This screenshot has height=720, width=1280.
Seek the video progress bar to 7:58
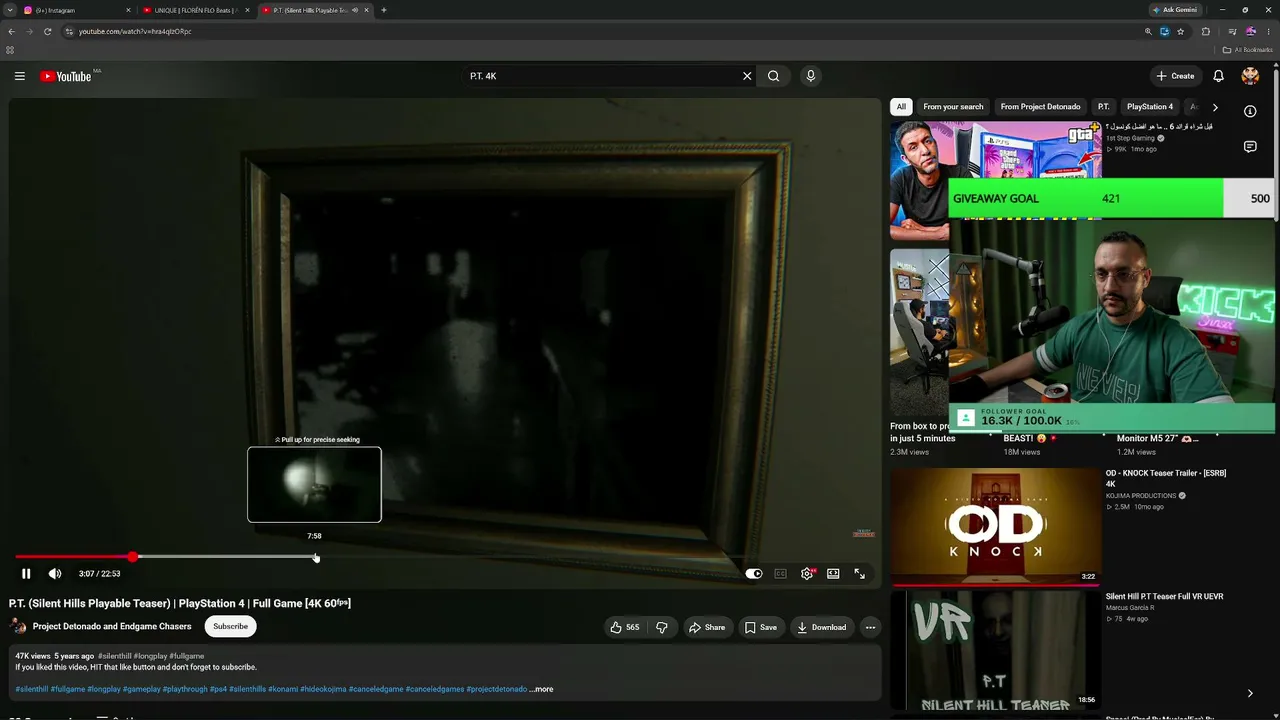pyautogui.click(x=315, y=557)
